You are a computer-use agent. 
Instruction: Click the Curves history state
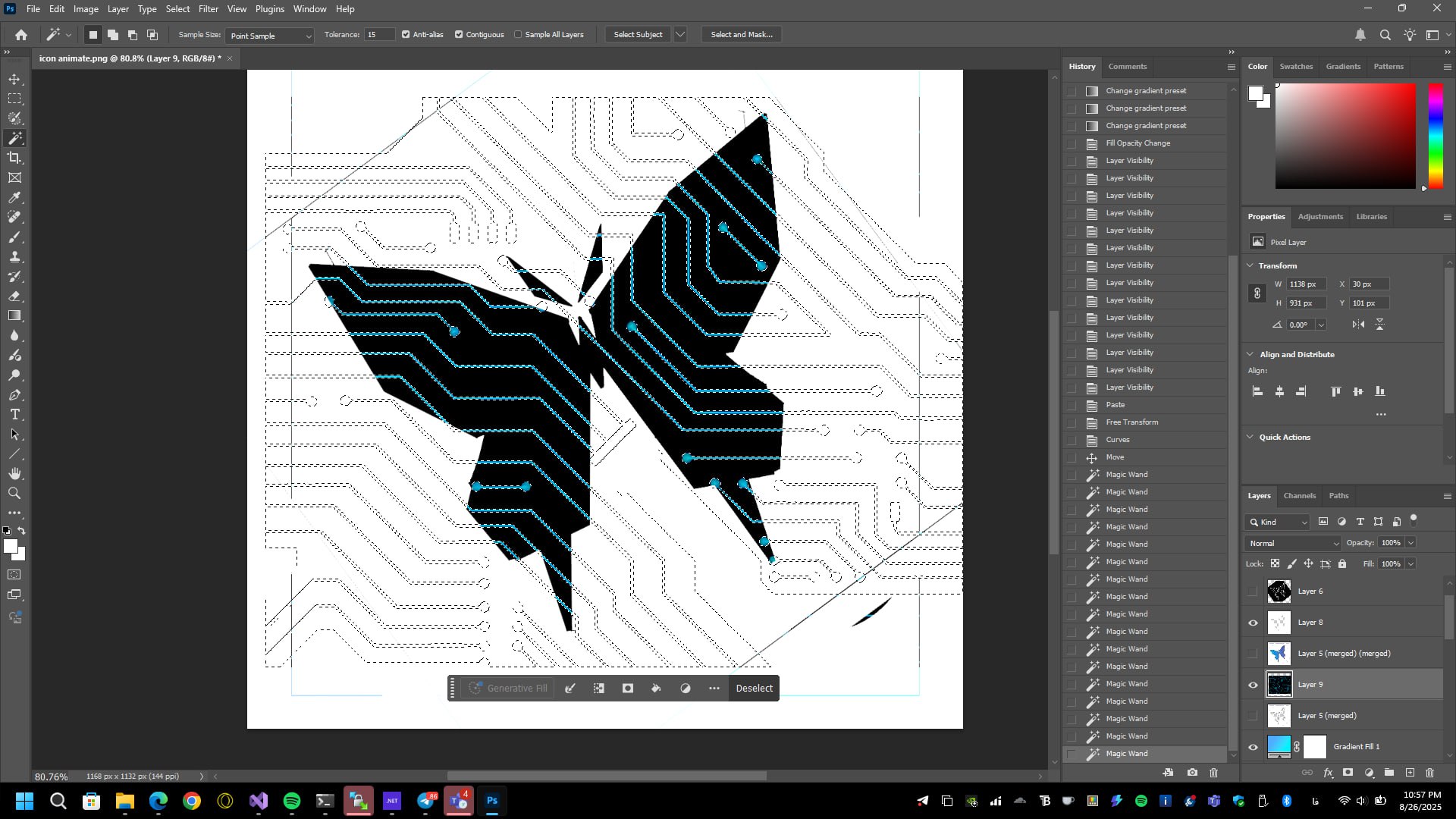coord(1117,440)
